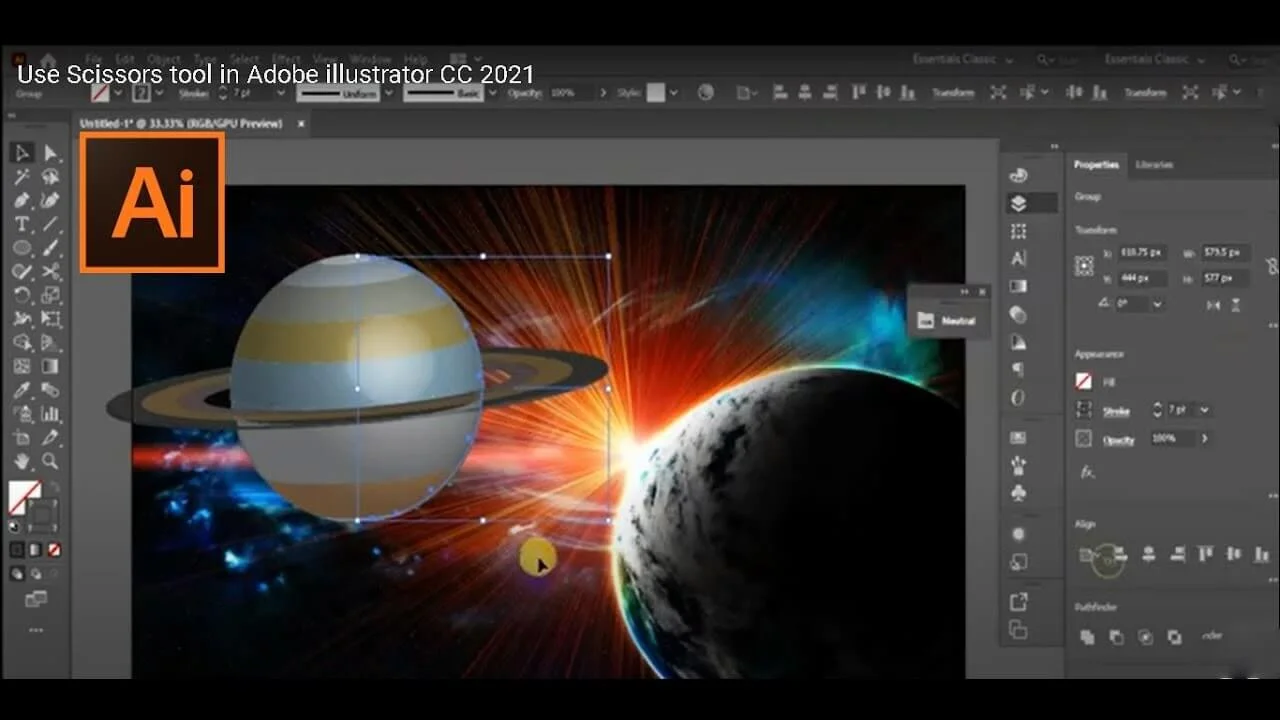Set color mode to None in toolbar
1280x720 pixels.
tap(54, 550)
